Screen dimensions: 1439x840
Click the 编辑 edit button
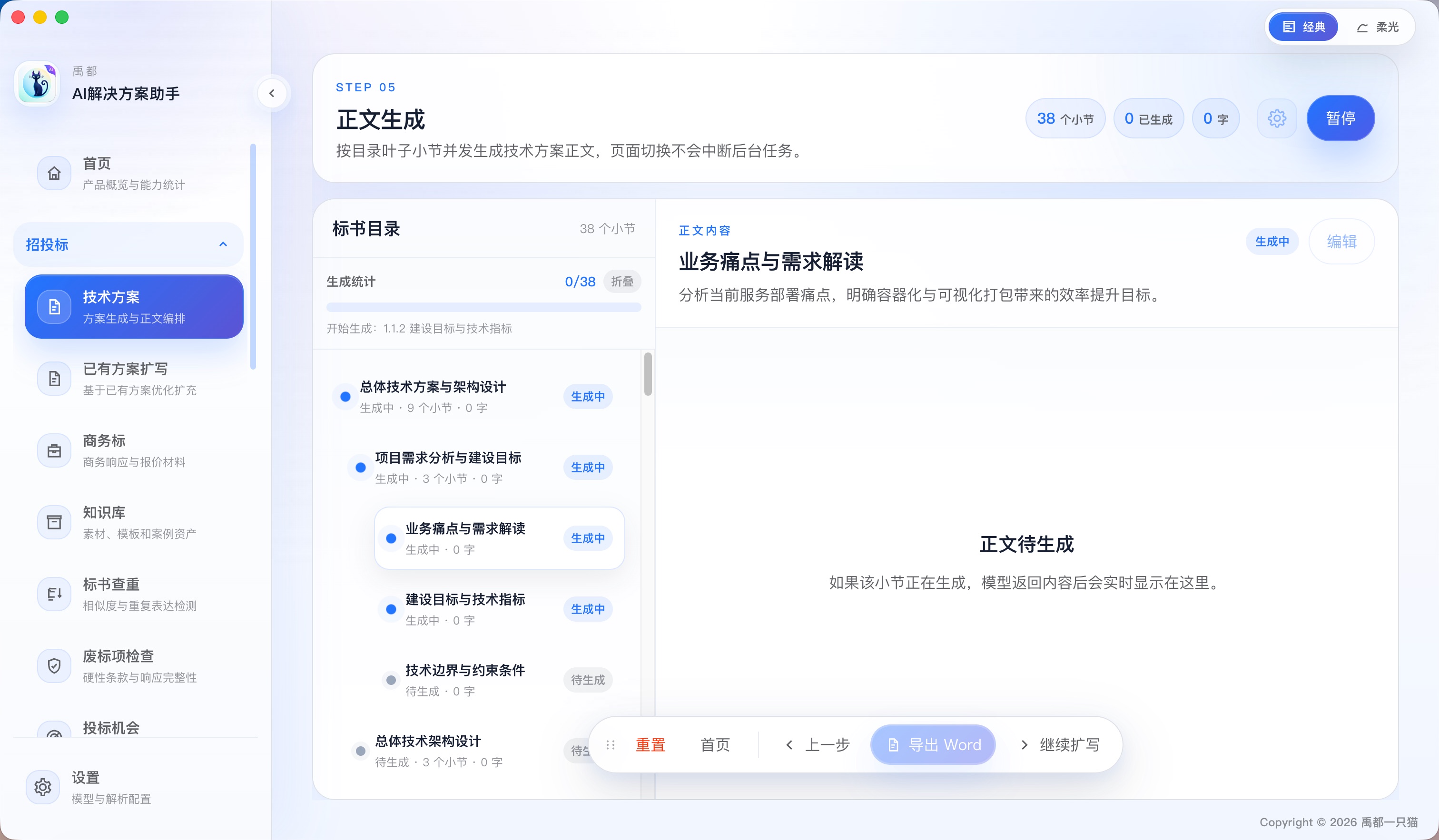(x=1341, y=241)
